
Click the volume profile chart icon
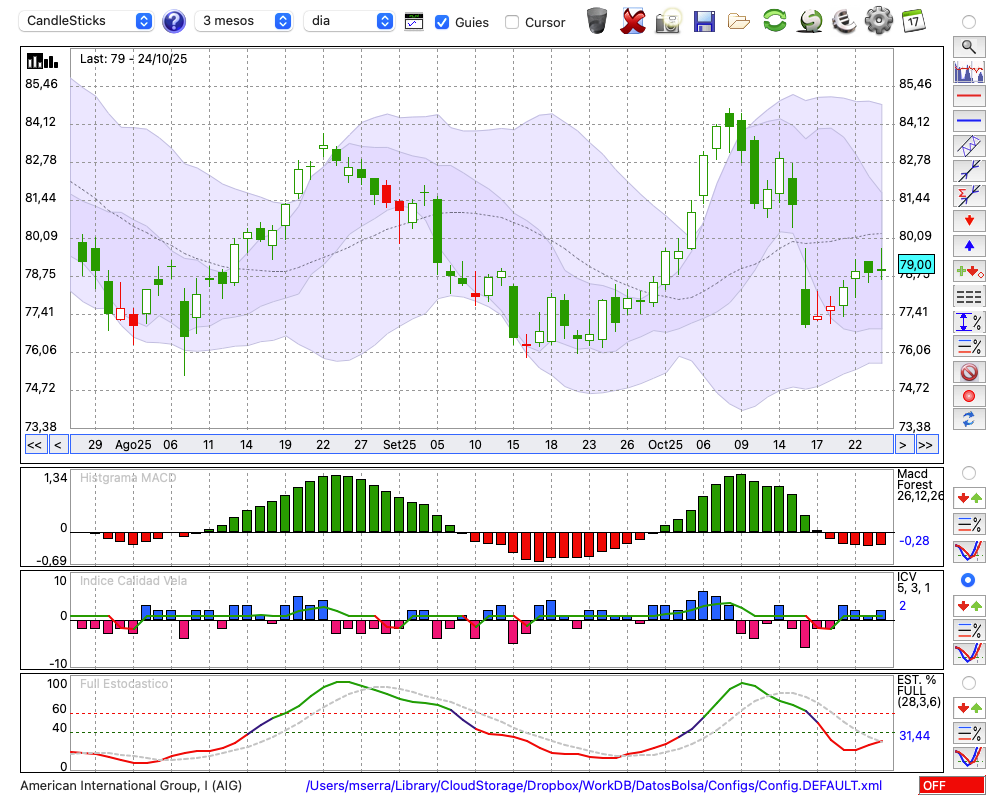(x=969, y=71)
